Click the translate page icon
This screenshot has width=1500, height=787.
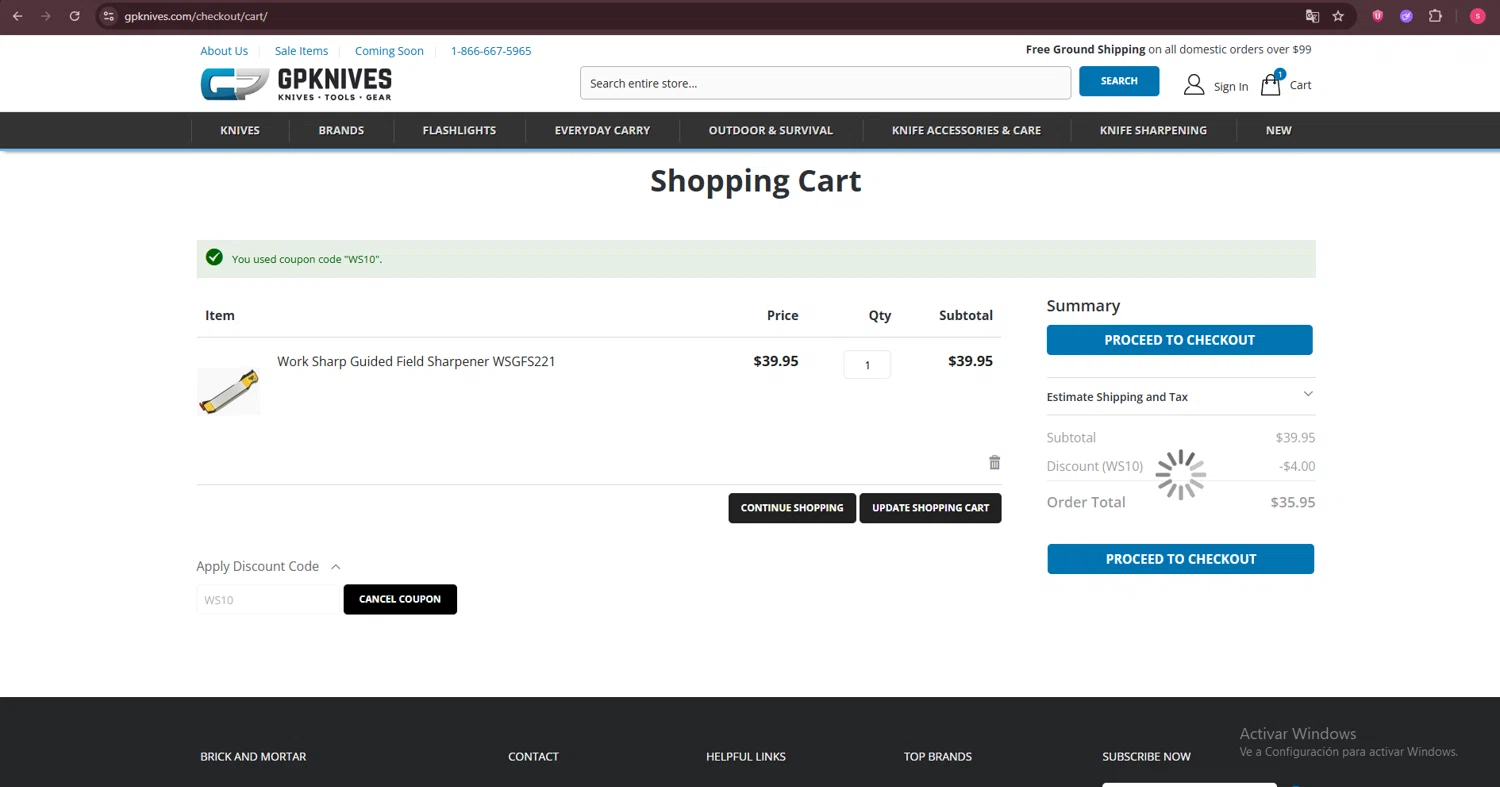(1312, 16)
